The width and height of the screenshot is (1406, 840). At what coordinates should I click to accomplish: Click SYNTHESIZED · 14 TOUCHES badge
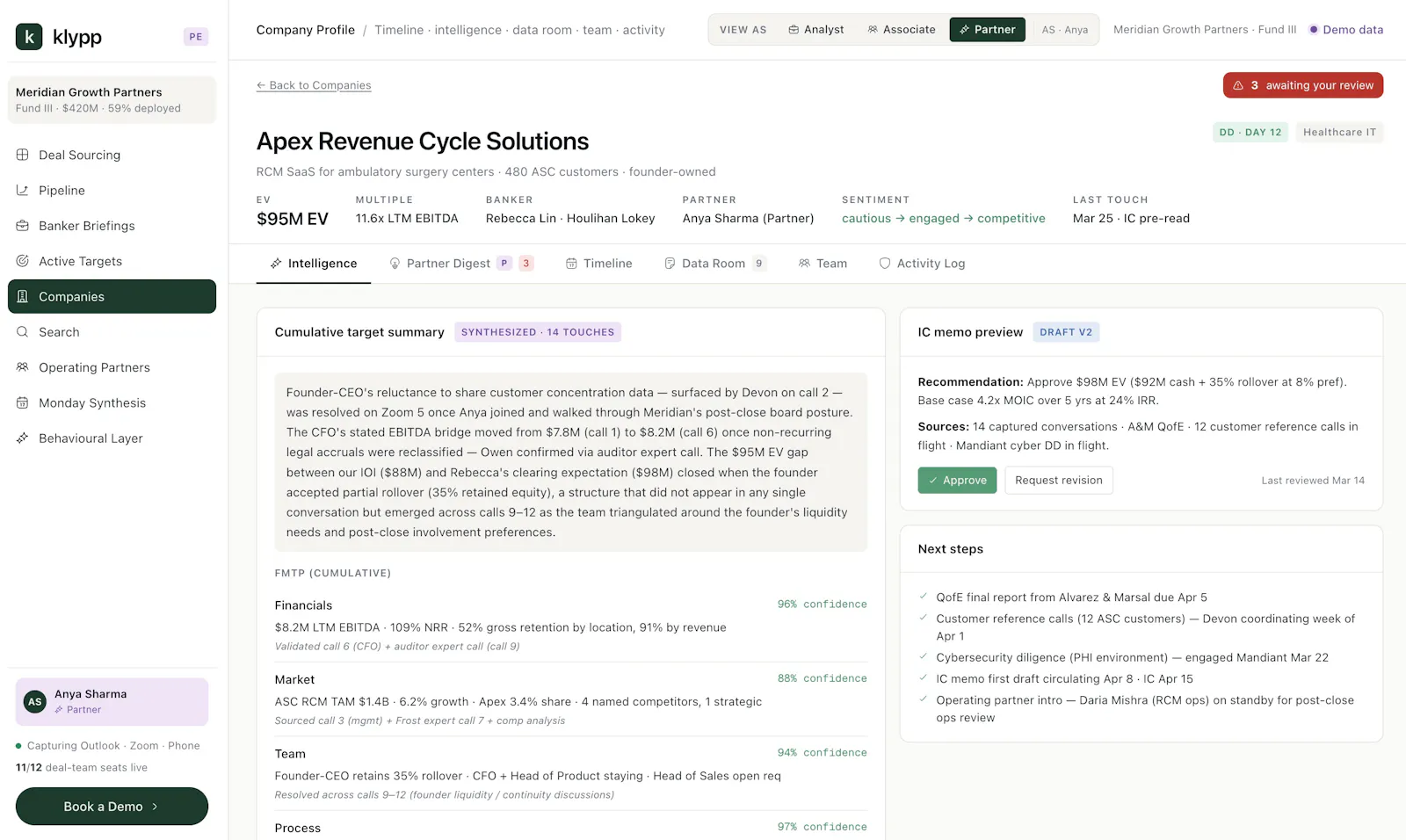coord(538,332)
